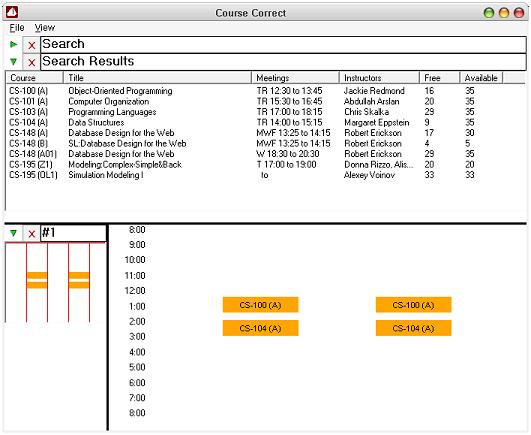Click the orange window button
The width and height of the screenshot is (531, 435).
coord(504,13)
